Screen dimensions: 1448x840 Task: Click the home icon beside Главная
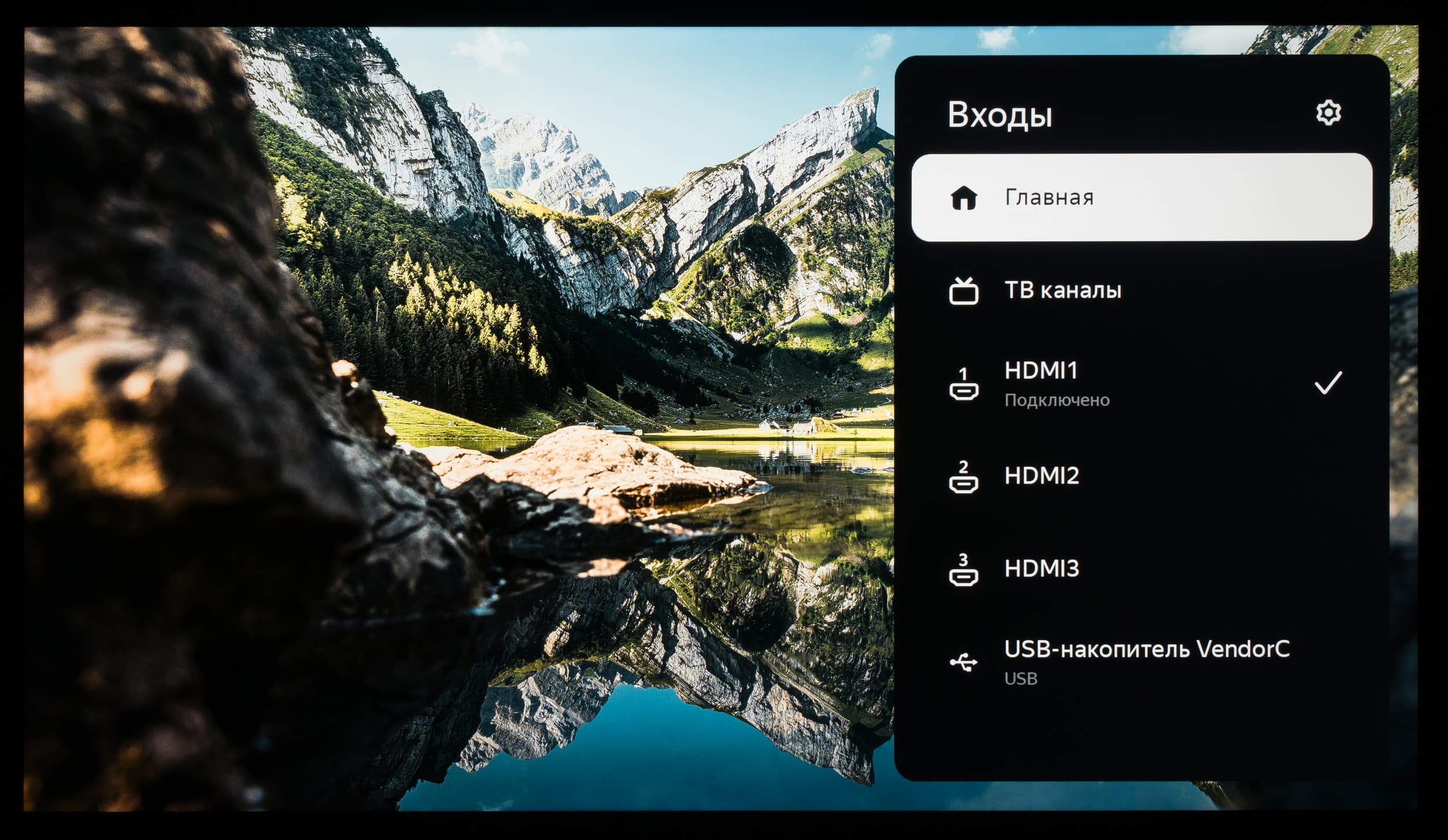coord(964,198)
